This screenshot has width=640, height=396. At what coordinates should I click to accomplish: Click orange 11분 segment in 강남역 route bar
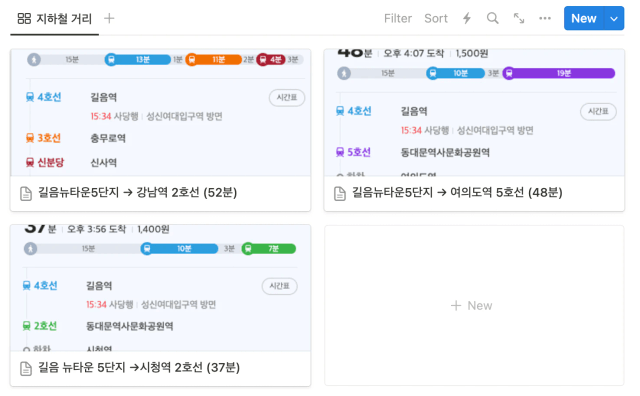[x=213, y=60]
